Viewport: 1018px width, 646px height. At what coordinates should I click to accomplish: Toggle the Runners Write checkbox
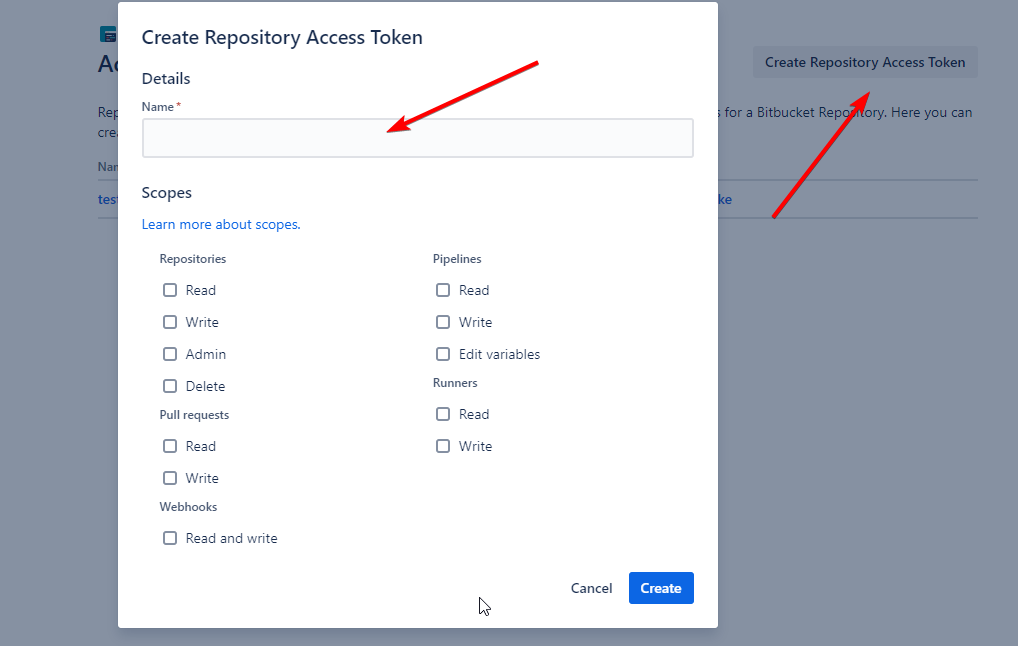tap(443, 446)
